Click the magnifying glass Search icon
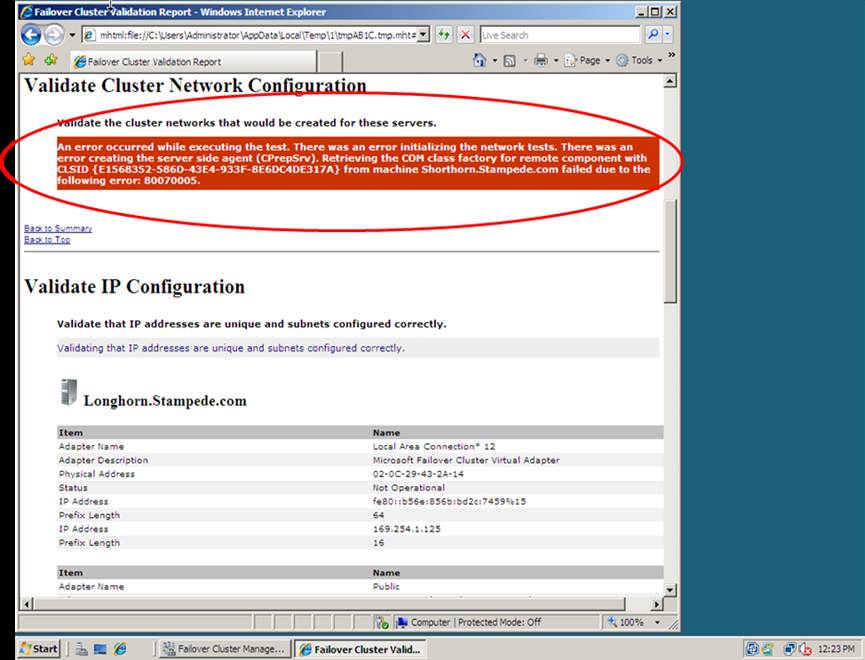 point(653,35)
